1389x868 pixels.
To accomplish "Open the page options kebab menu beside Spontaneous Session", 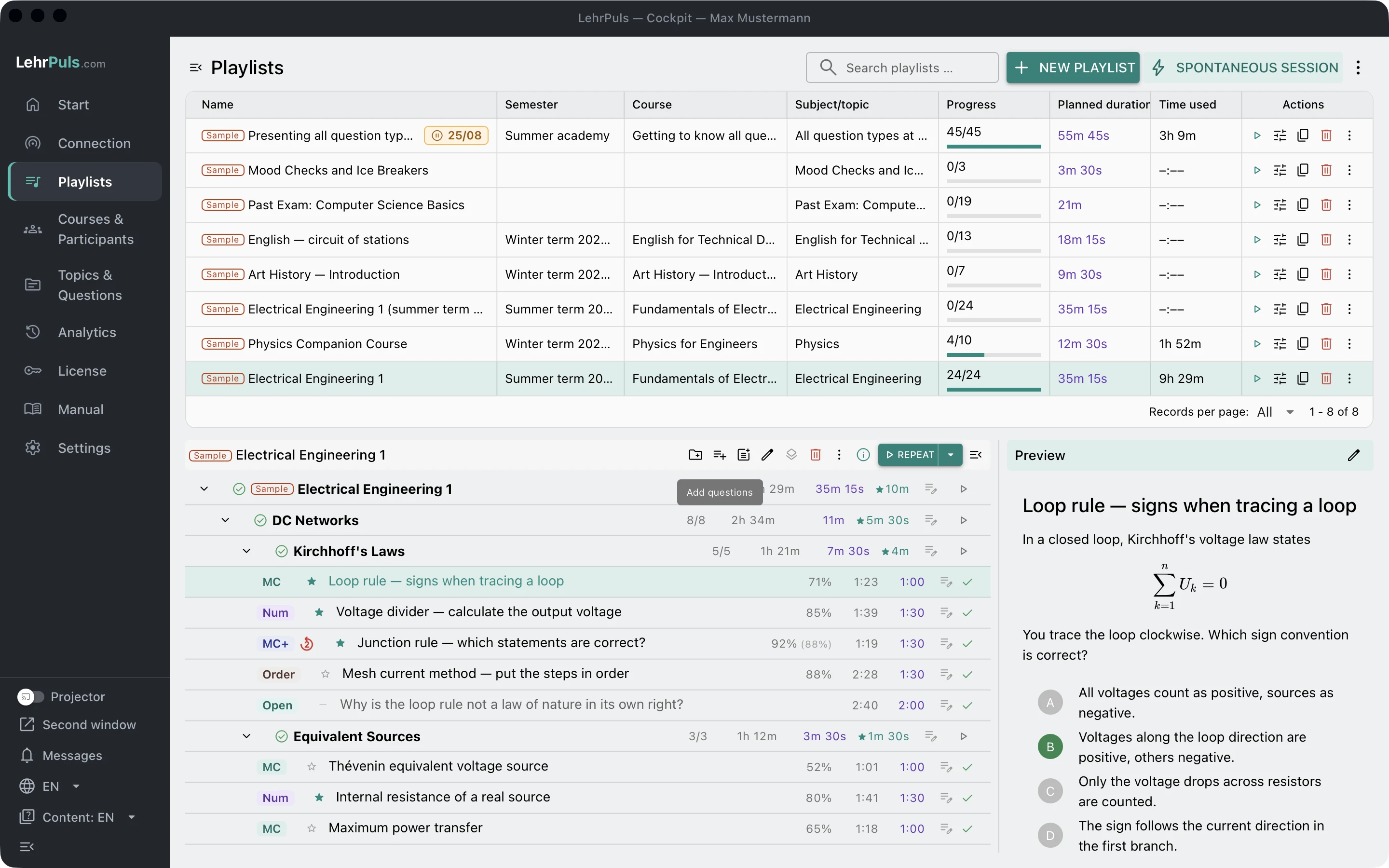I will tap(1358, 68).
